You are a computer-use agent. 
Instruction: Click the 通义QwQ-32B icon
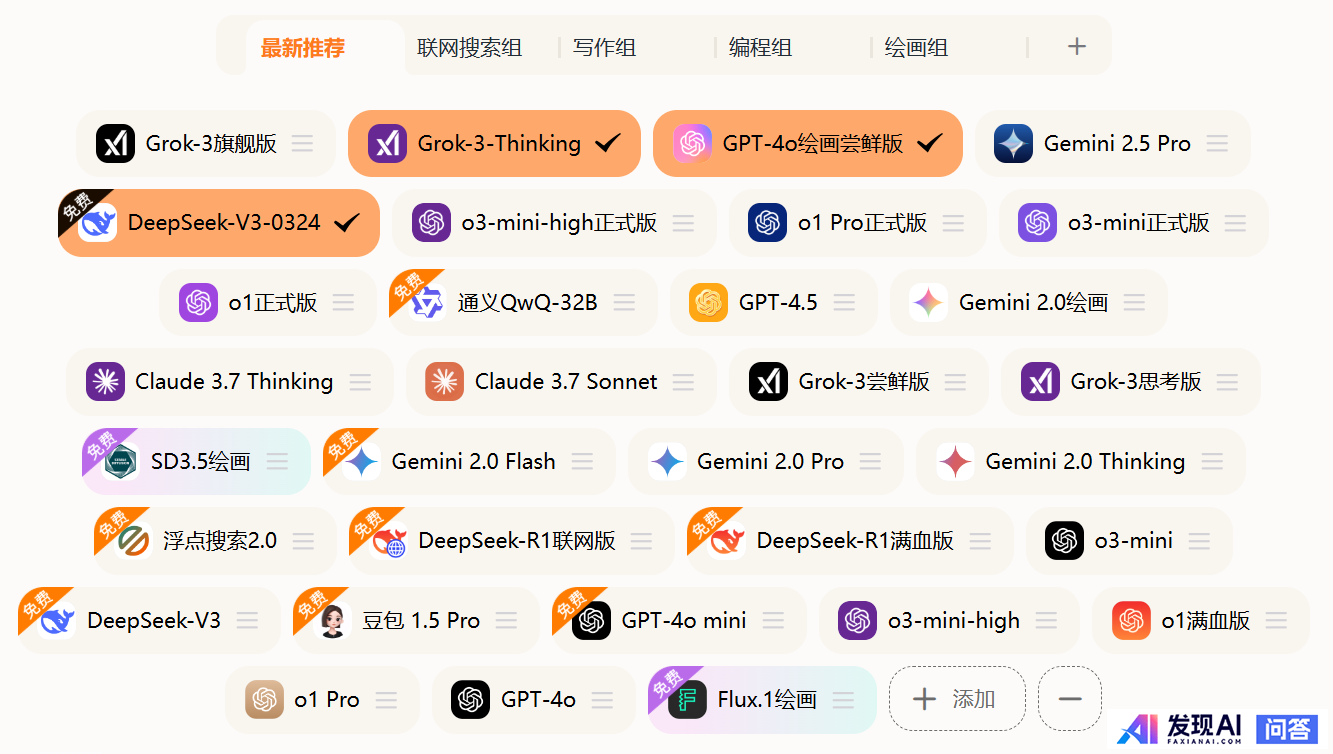point(428,302)
